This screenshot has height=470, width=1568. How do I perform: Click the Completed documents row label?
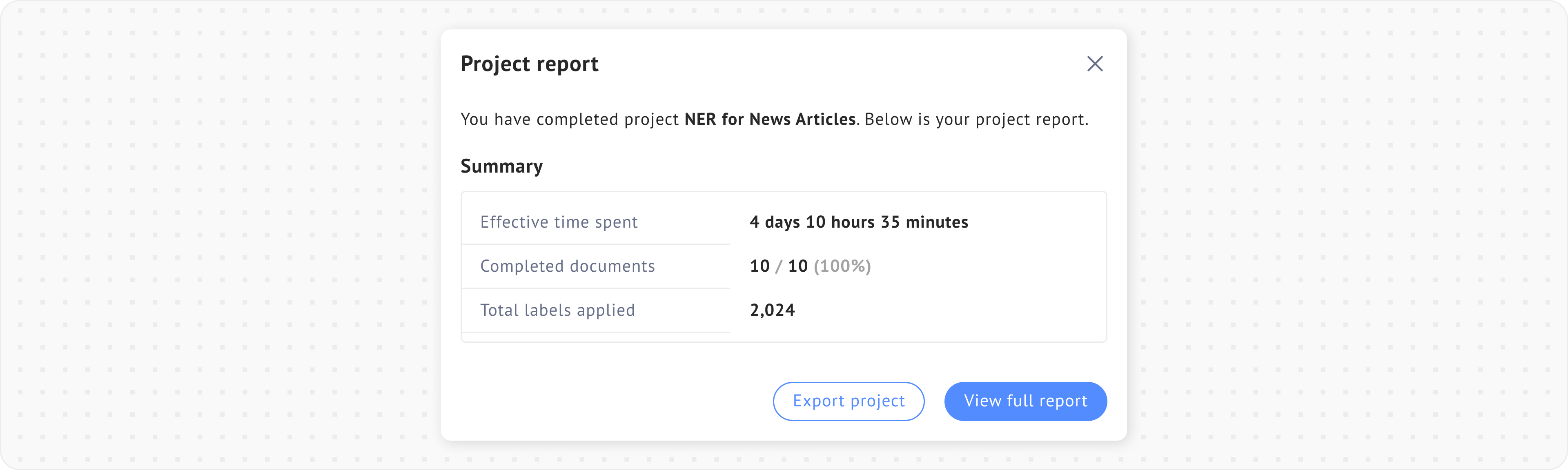click(x=567, y=266)
